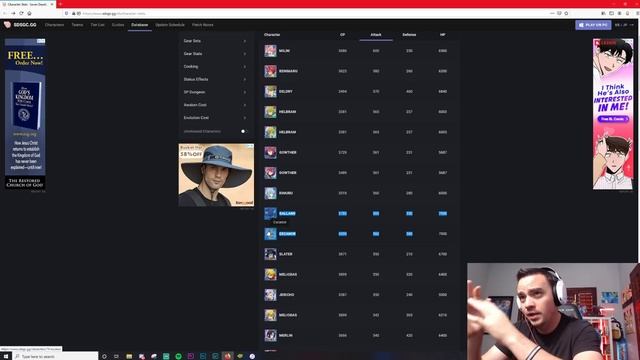Viewport: 640px width, 360px height.
Task: Open the Guides nav item
Action: coord(118,25)
